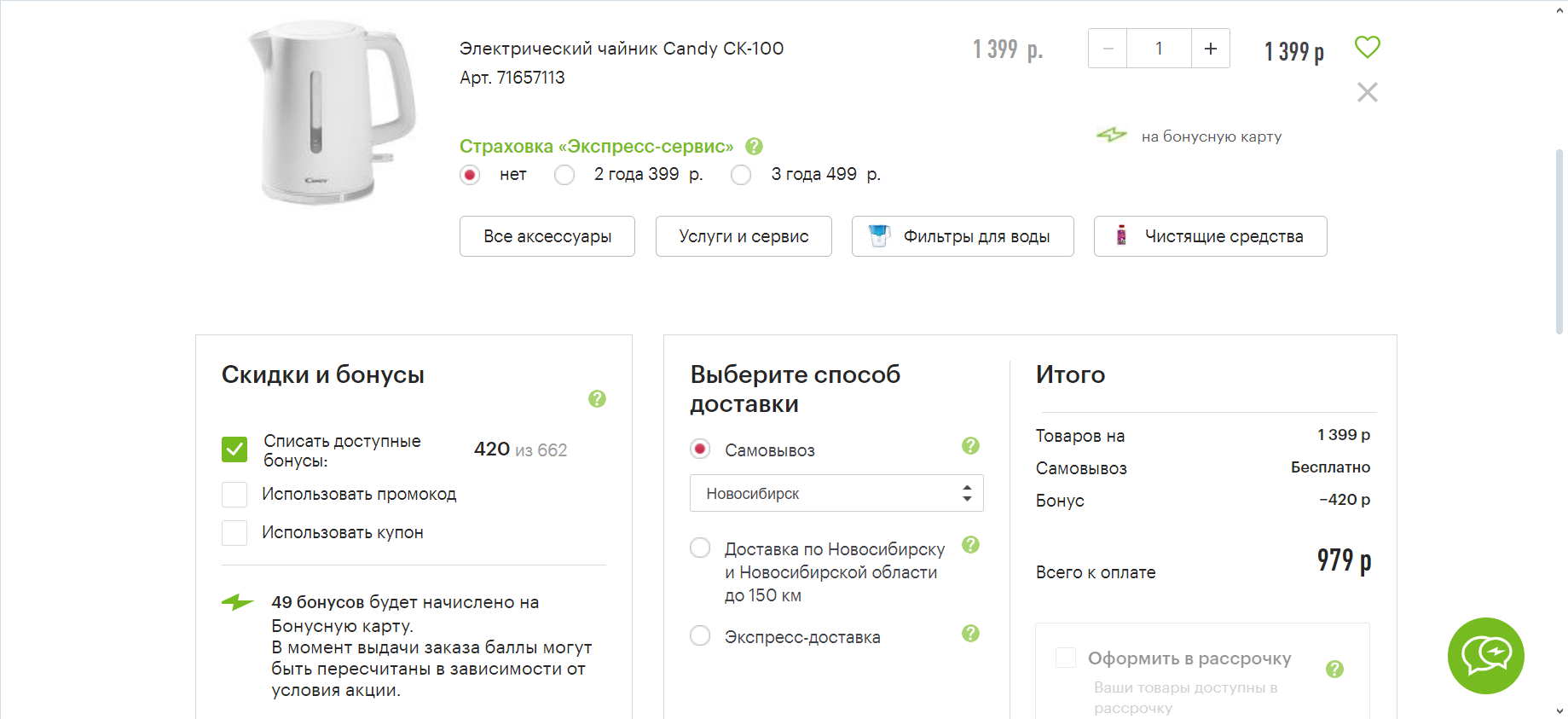Select insurance 3 года 499 р.
The image size is (1568, 719).
(x=741, y=175)
